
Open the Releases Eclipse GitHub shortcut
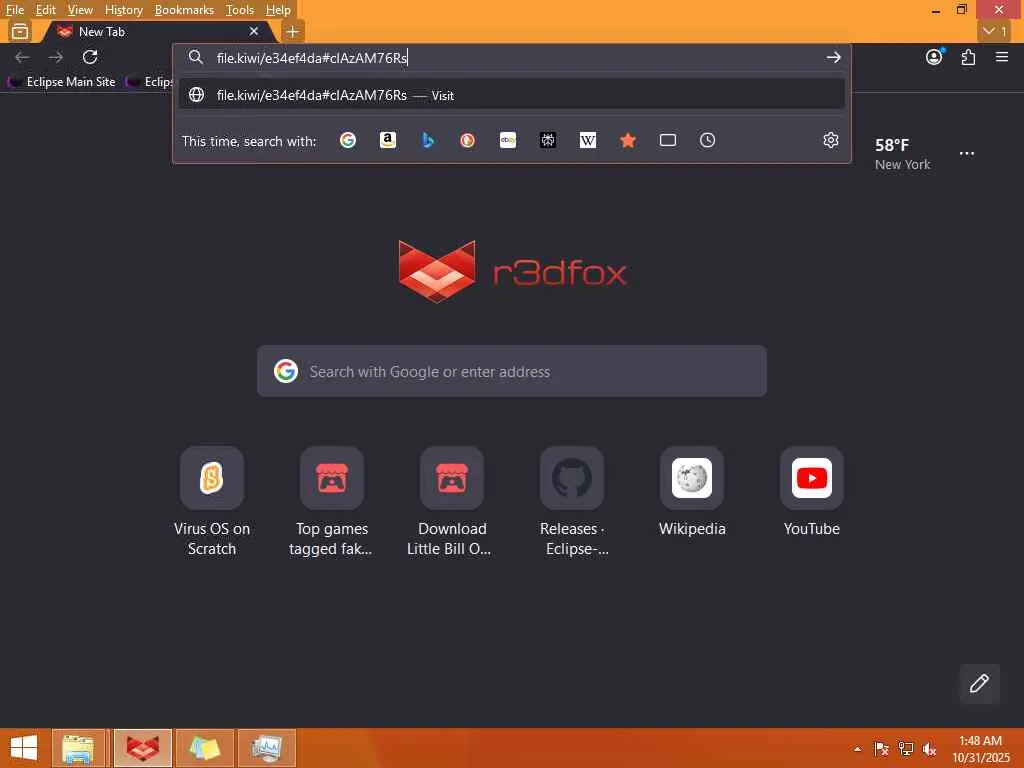pos(572,502)
